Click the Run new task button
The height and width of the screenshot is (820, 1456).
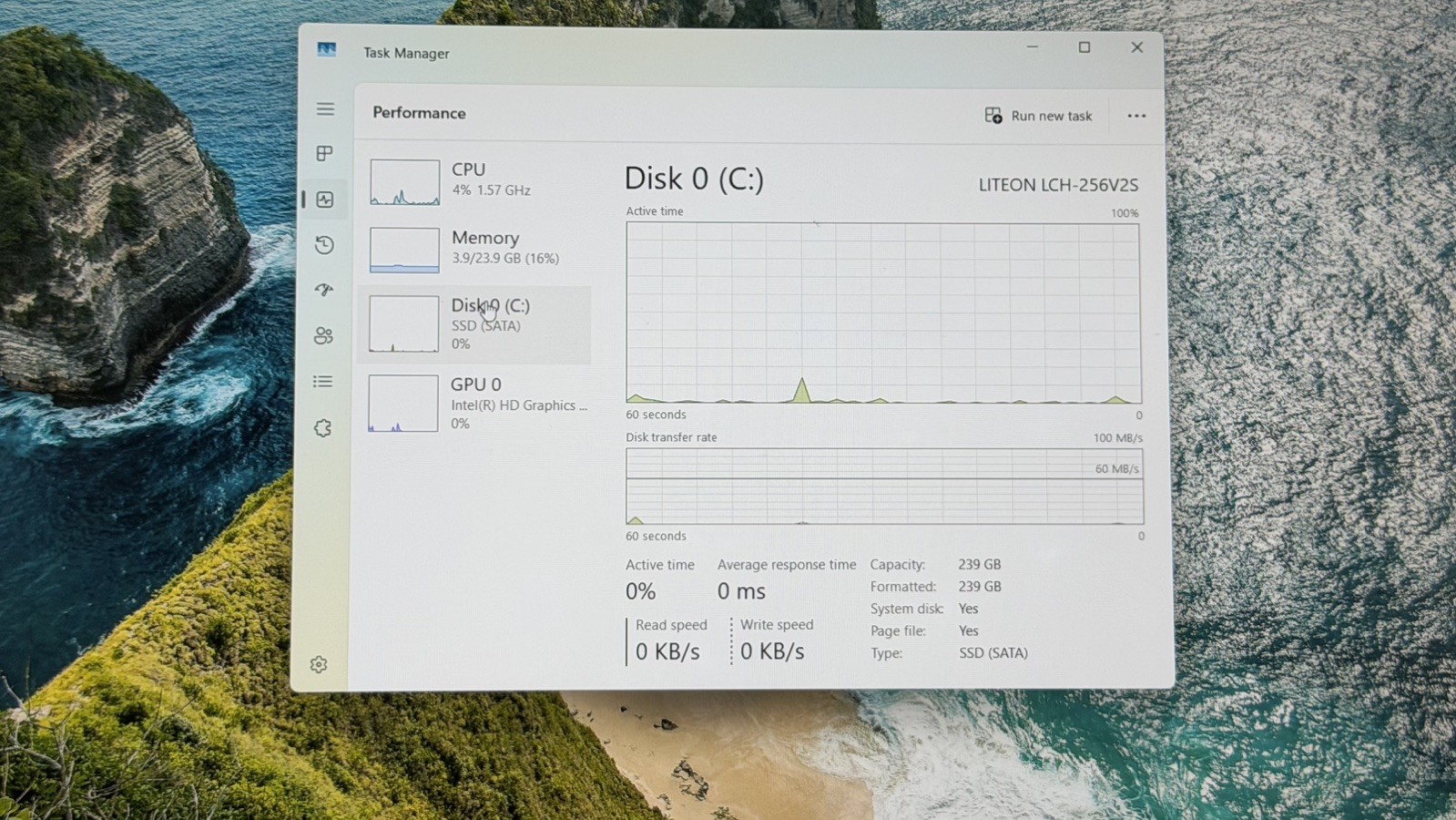[1038, 116]
